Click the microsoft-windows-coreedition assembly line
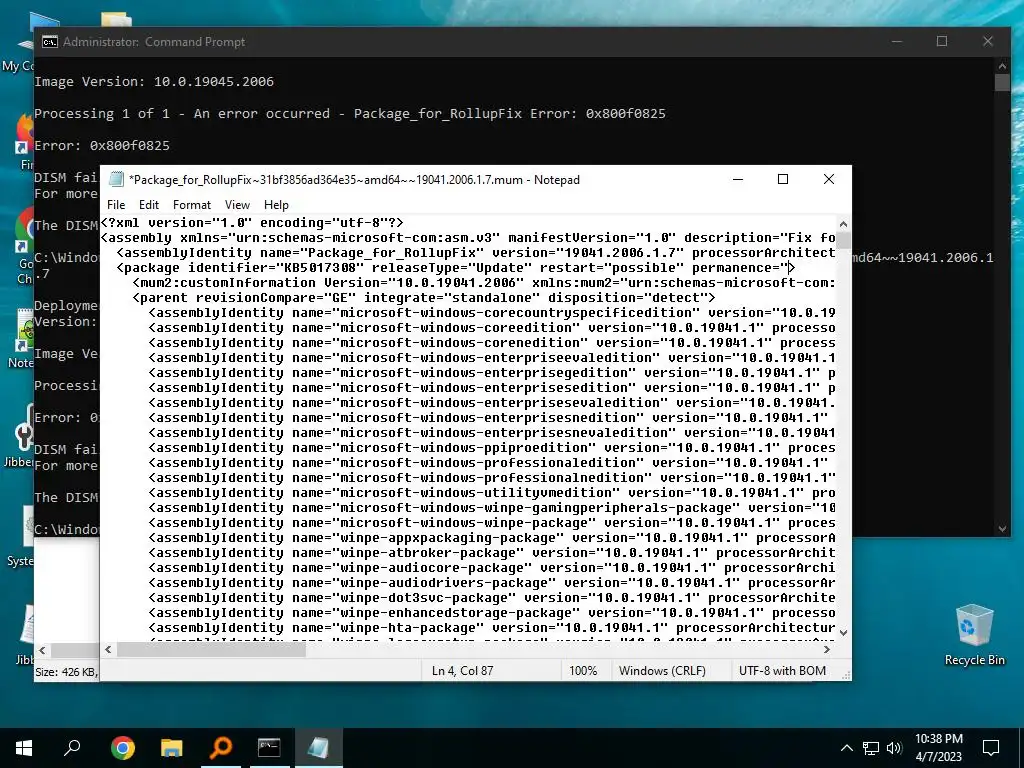 [x=492, y=328]
